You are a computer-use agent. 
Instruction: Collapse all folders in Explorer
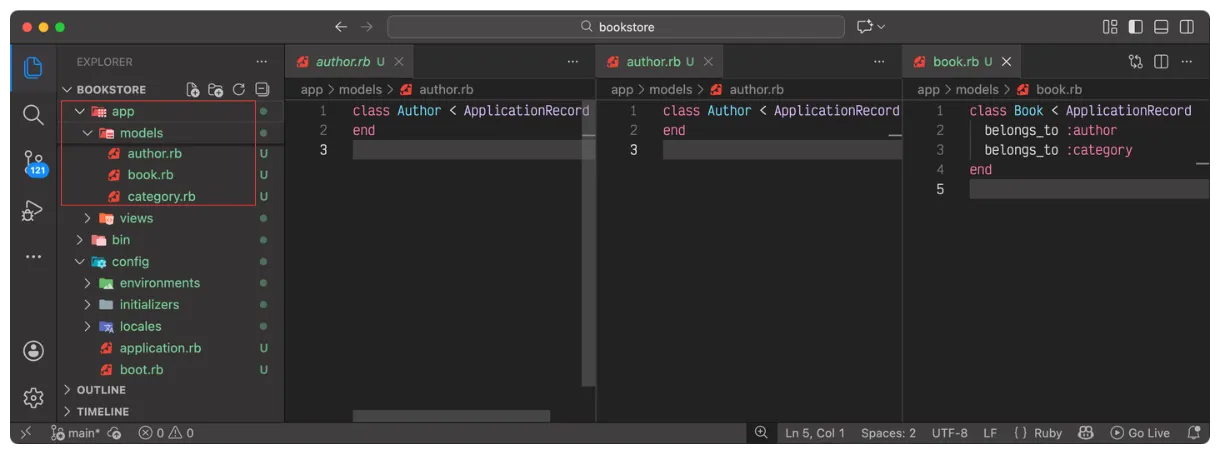pos(262,90)
